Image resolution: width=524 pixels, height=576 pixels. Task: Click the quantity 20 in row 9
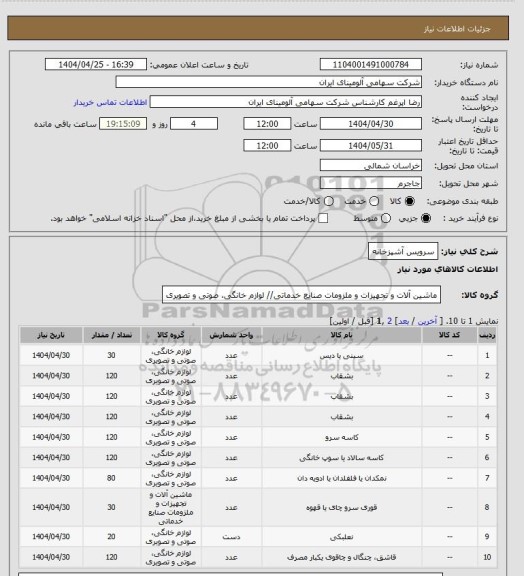click(x=111, y=536)
